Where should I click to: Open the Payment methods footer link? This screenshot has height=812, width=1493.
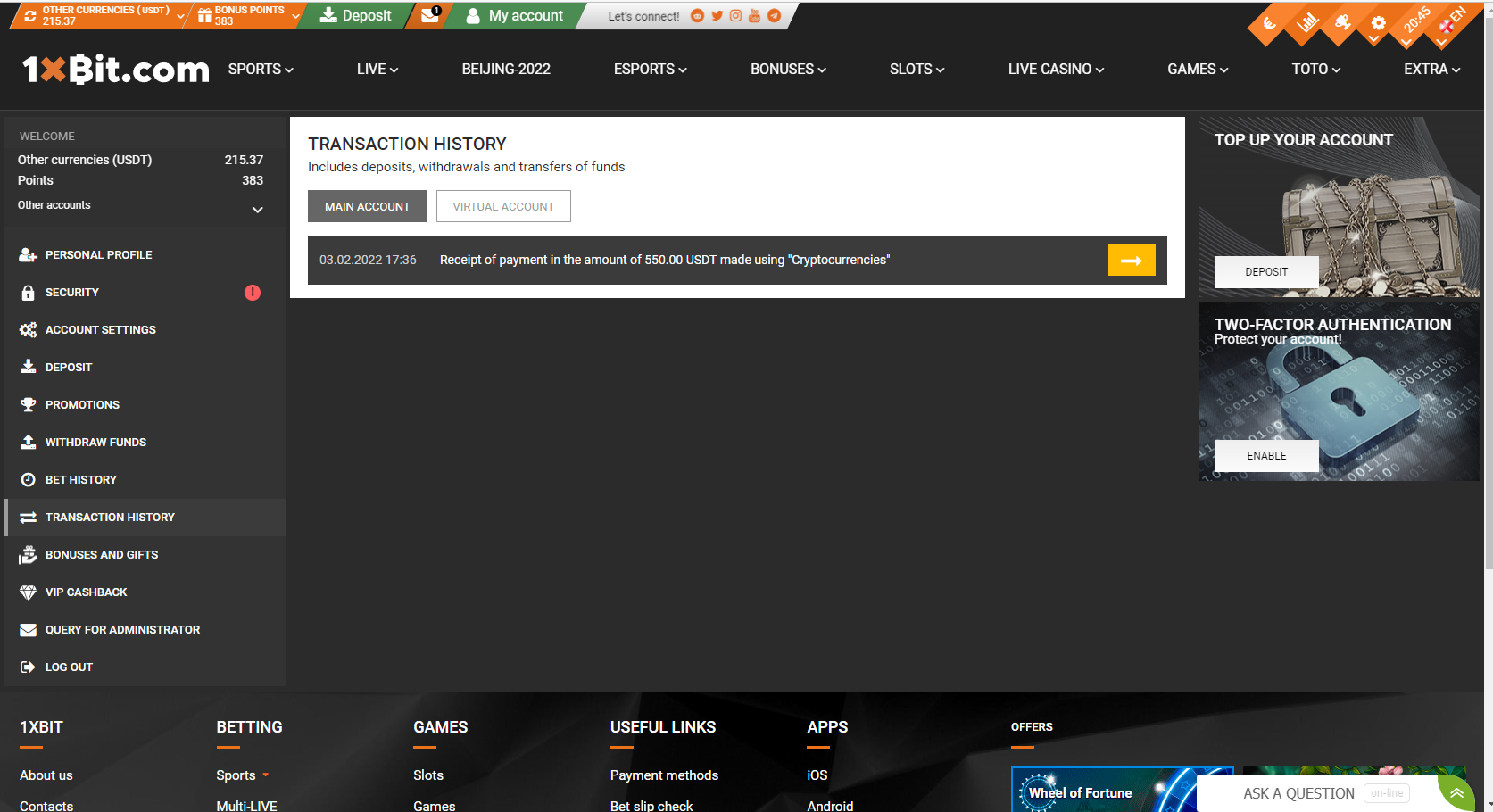click(664, 775)
